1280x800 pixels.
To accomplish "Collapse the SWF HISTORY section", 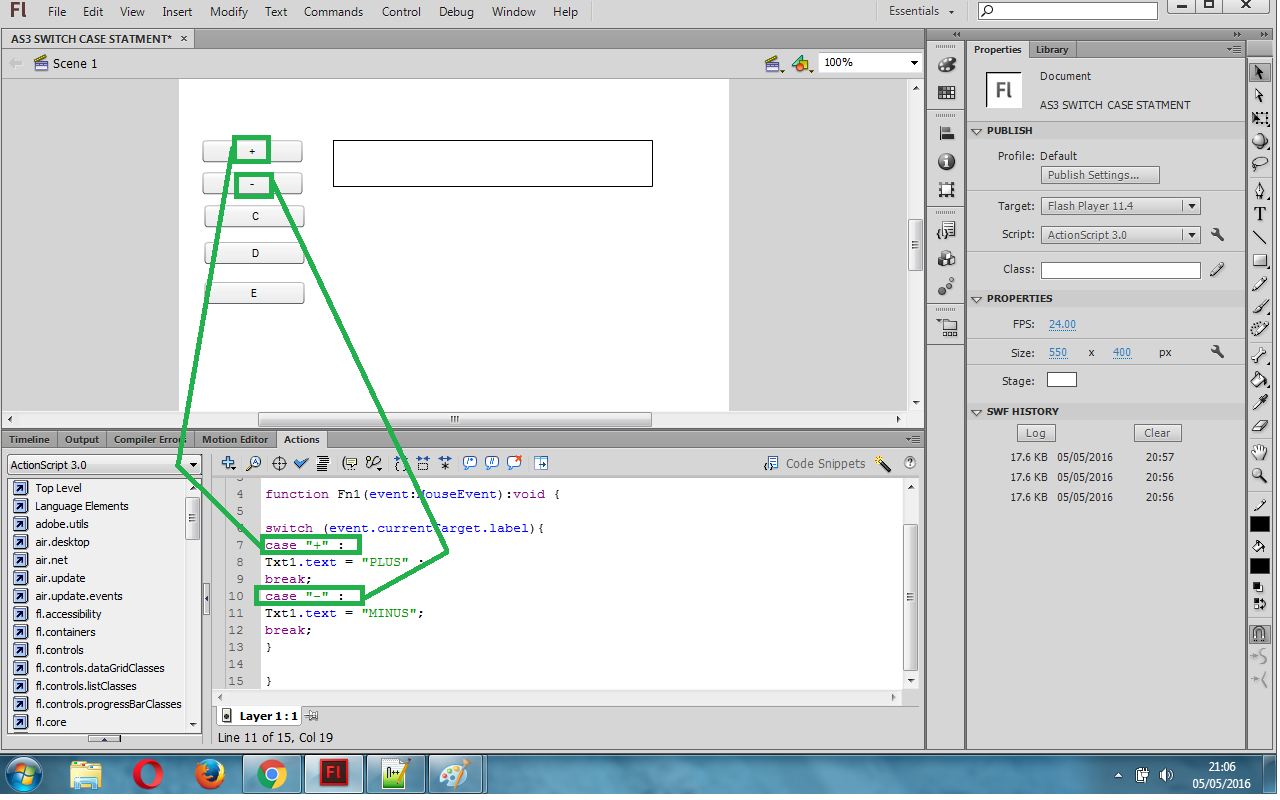I will click(x=977, y=412).
